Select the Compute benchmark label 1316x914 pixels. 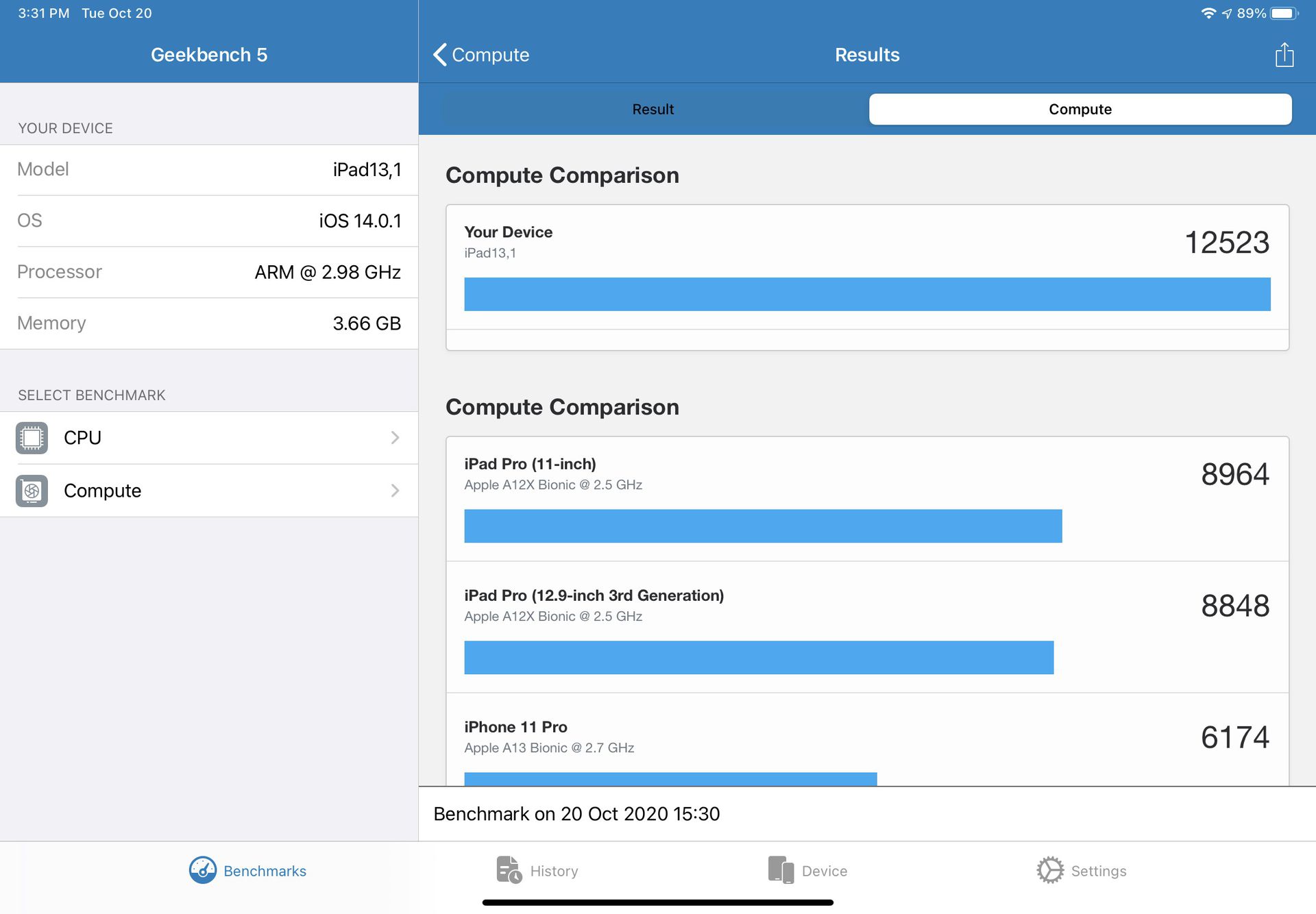102,491
